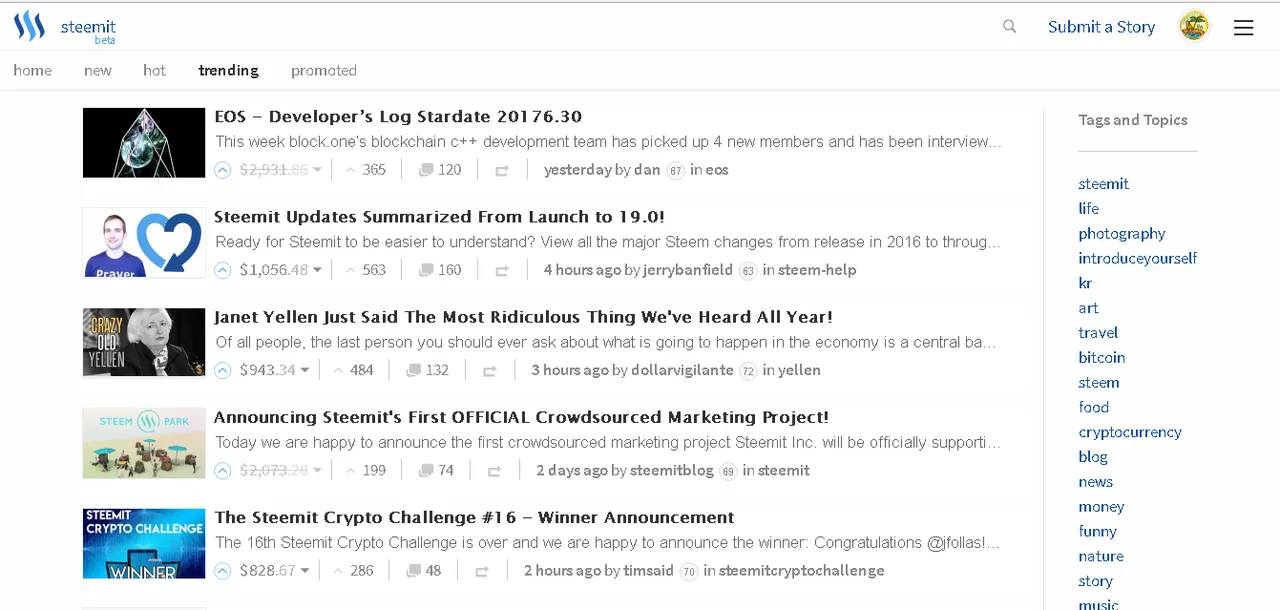Switch to the hot tab
Viewport: 1280px width, 610px height.
click(154, 70)
